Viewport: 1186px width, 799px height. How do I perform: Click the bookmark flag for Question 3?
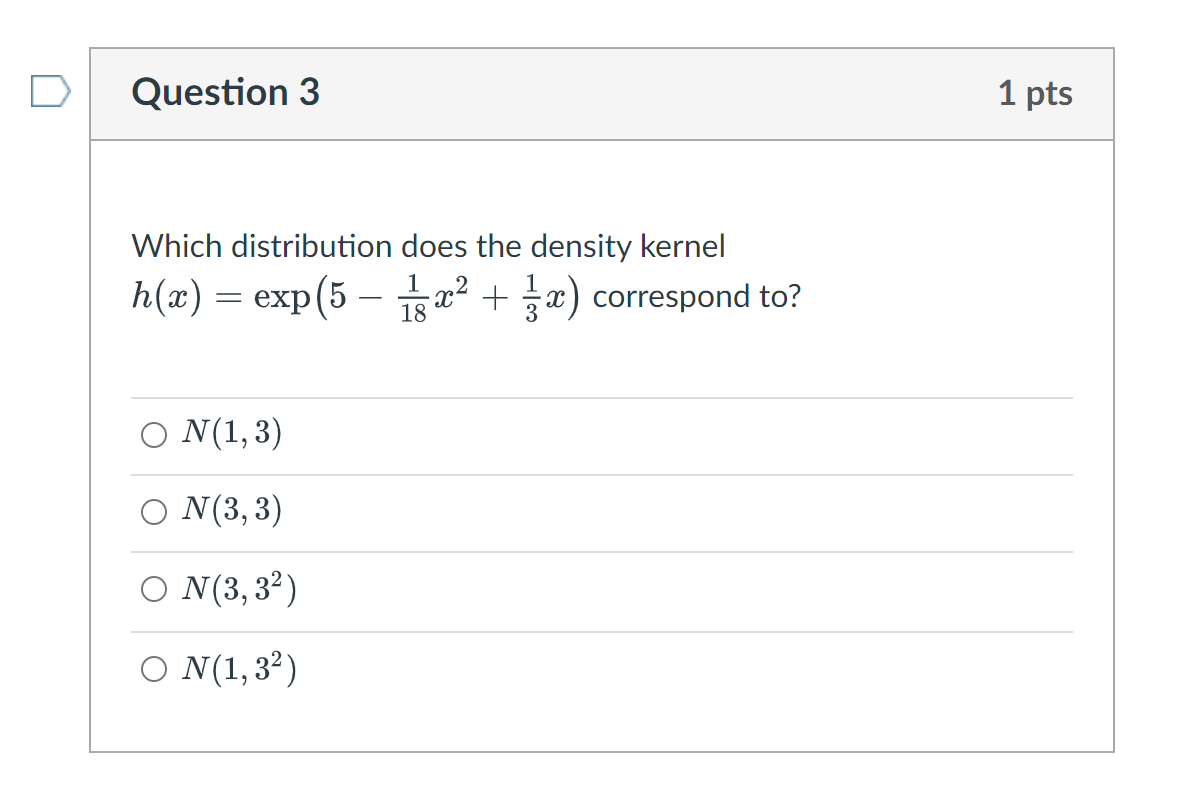click(48, 91)
